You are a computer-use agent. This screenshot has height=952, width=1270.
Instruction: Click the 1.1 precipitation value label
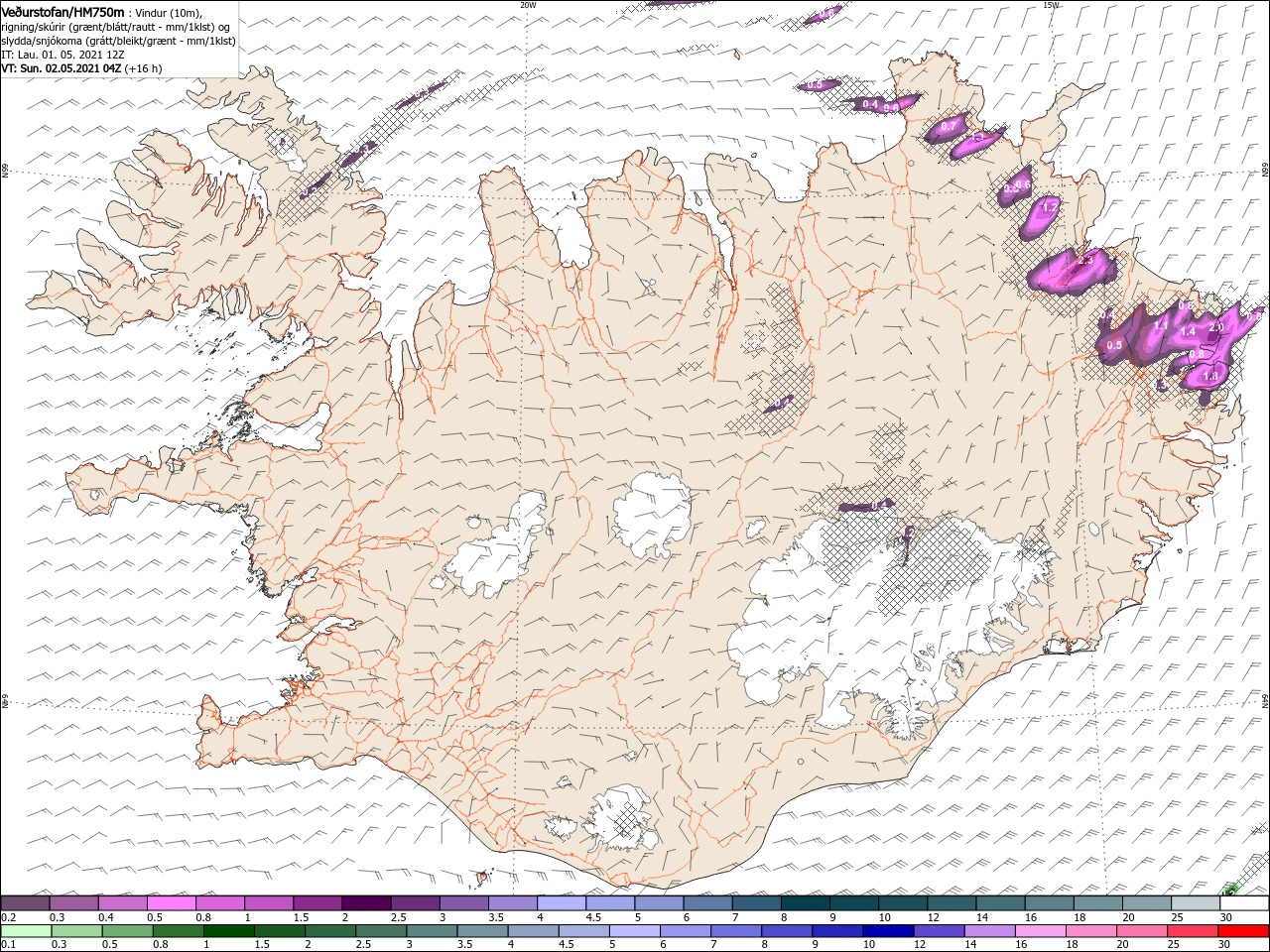pos(1162,325)
